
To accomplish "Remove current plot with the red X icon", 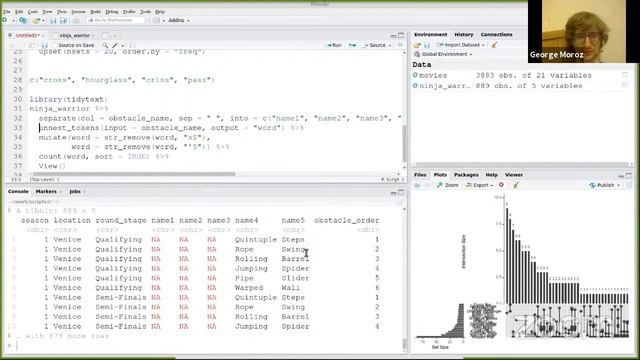I will coord(501,185).
